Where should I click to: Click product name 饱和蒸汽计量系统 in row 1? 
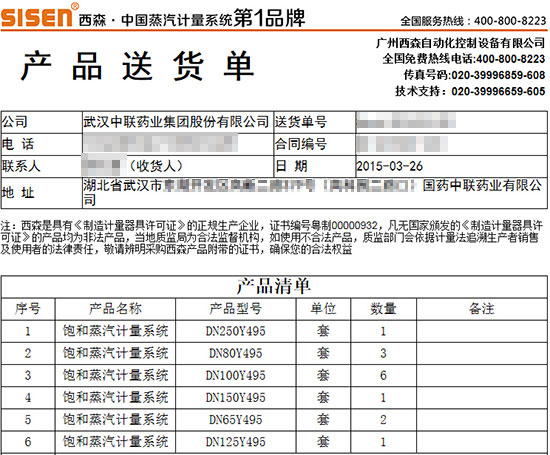[115, 331]
